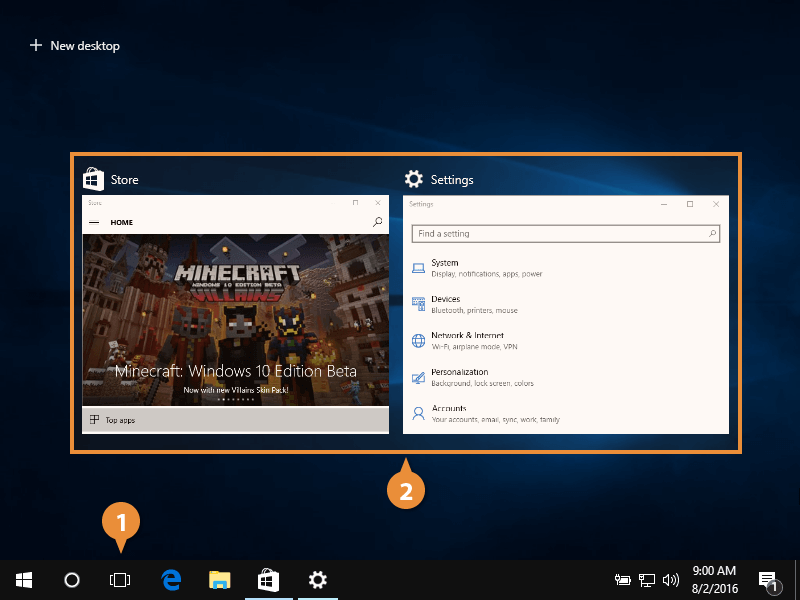
Task: Click the Settings title label above its thumbnail
Action: 452,180
